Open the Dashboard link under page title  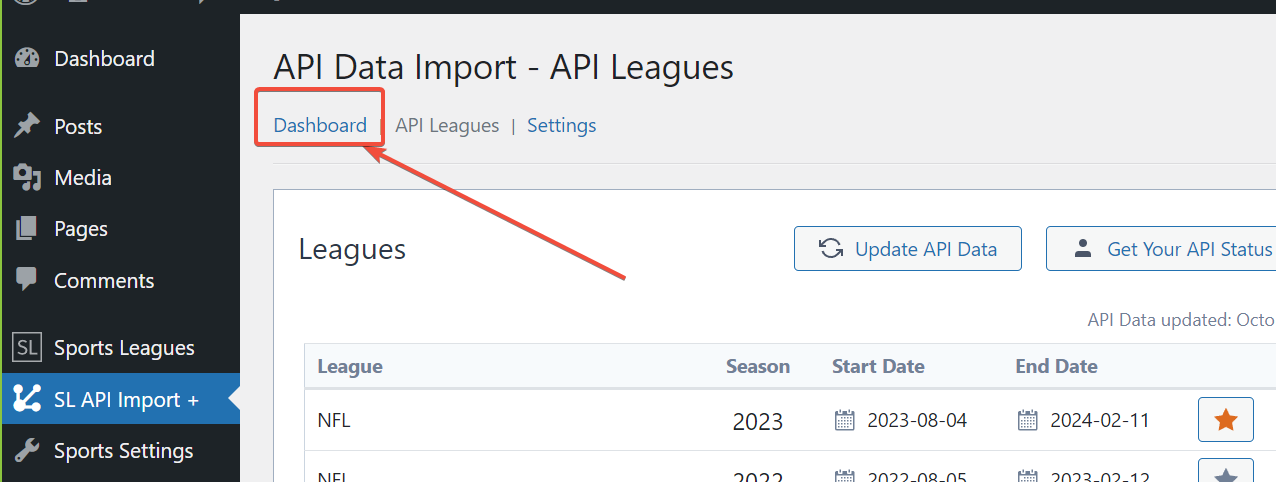[320, 125]
